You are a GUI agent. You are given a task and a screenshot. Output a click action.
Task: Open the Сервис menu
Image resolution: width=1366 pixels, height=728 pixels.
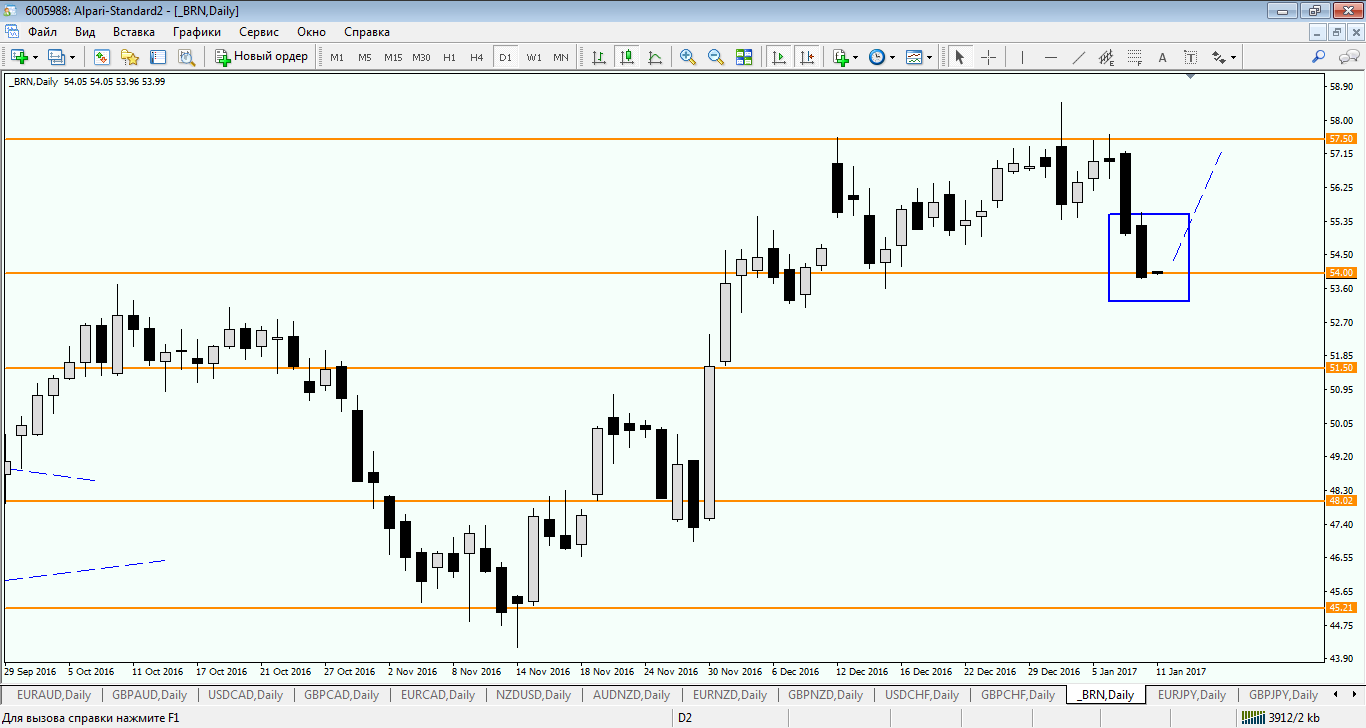(x=259, y=32)
